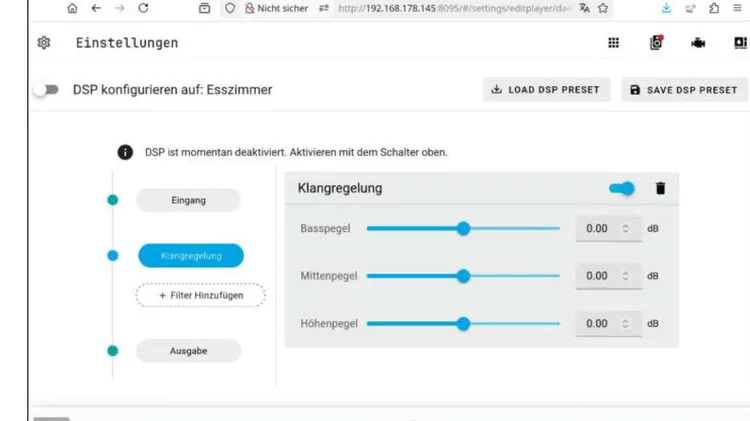Delete Klangregelung filter with trash icon
This screenshot has width=750, height=421.
[660, 188]
